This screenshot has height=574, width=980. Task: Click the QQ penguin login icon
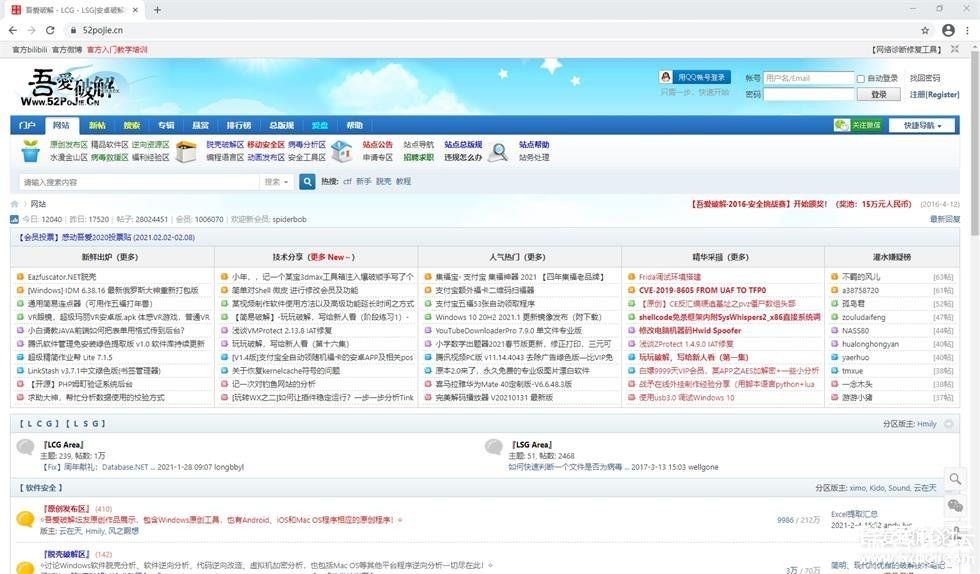[666, 77]
